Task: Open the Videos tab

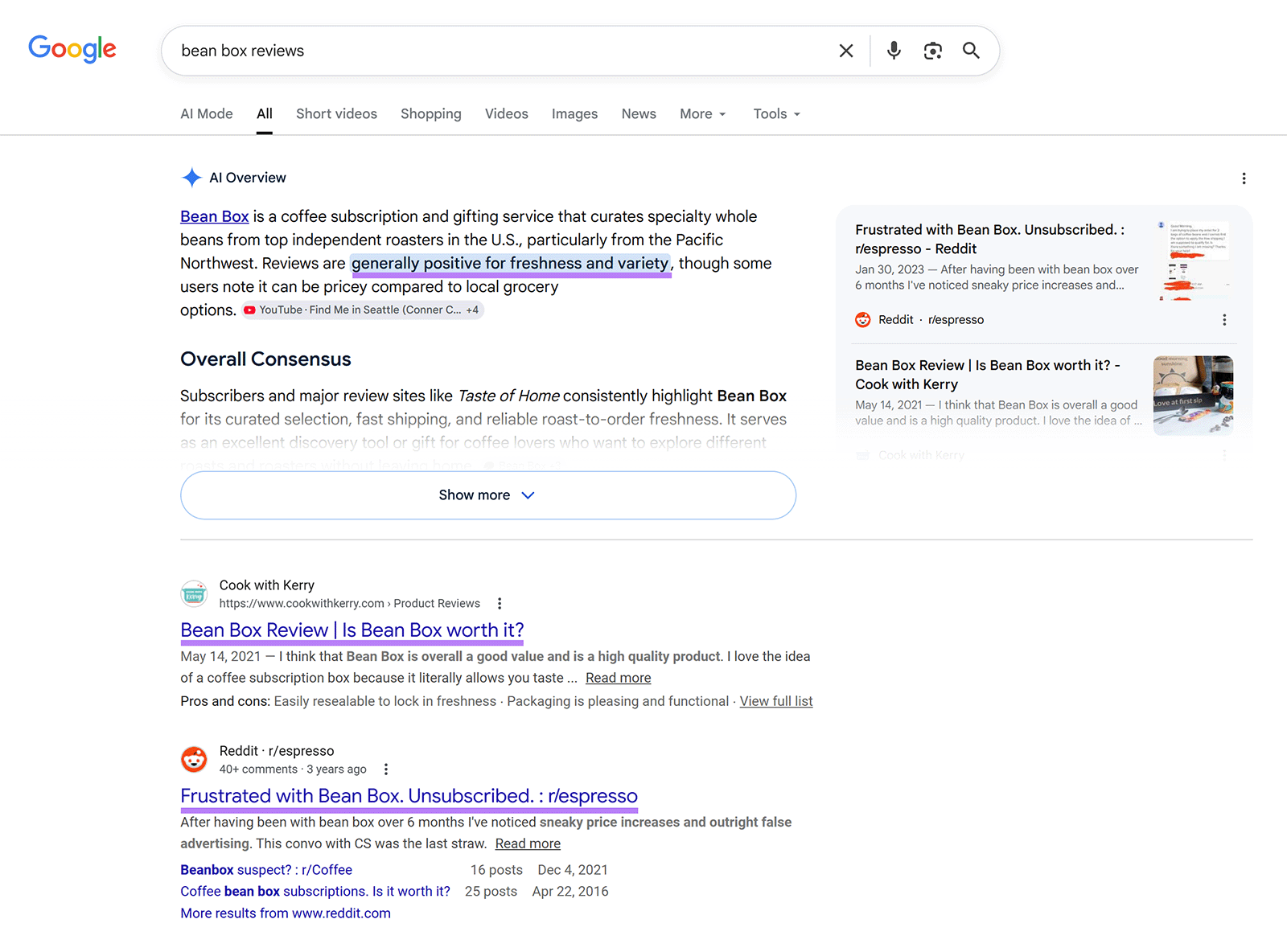Action: click(507, 114)
